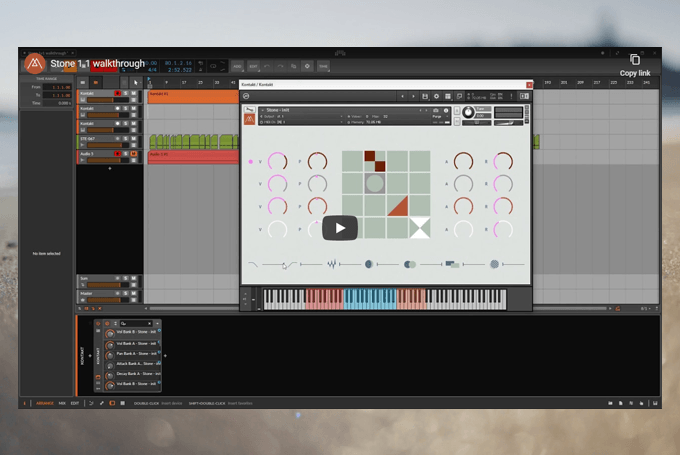Click the undo arrow in top toolbar

(x=267, y=66)
